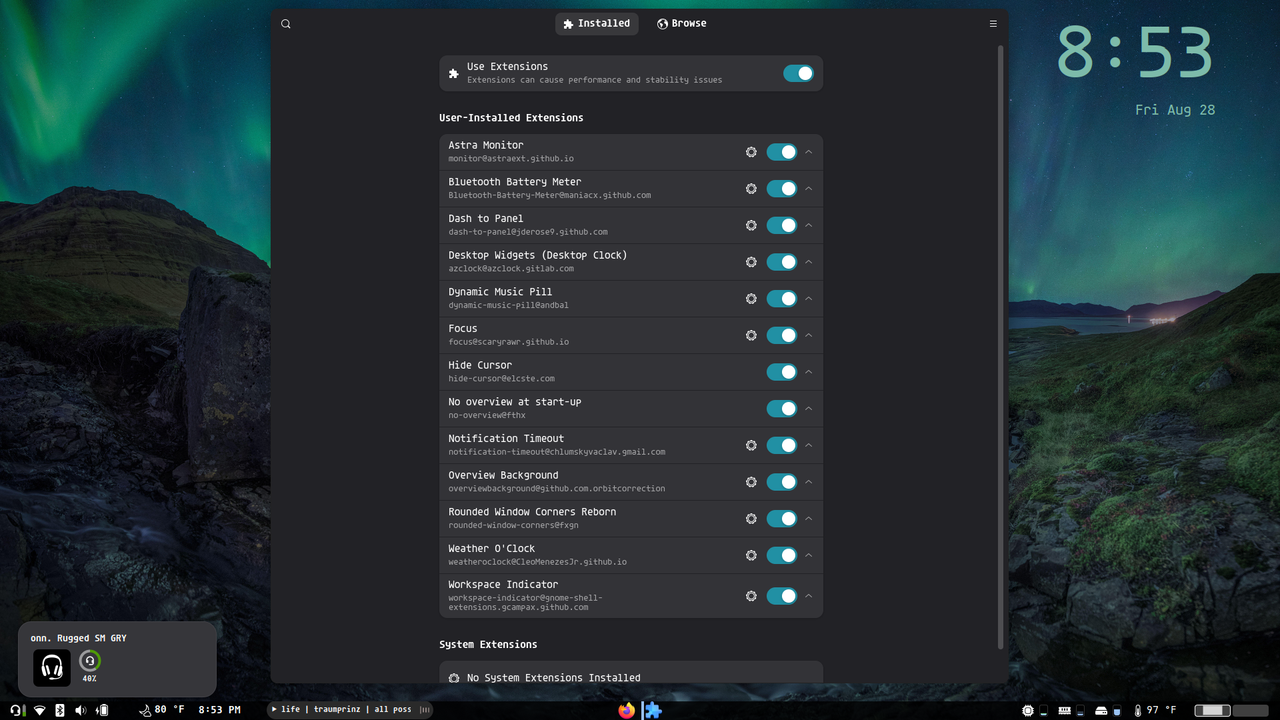Disable the Astra Monitor extension
This screenshot has height=720, width=1280.
coord(782,152)
